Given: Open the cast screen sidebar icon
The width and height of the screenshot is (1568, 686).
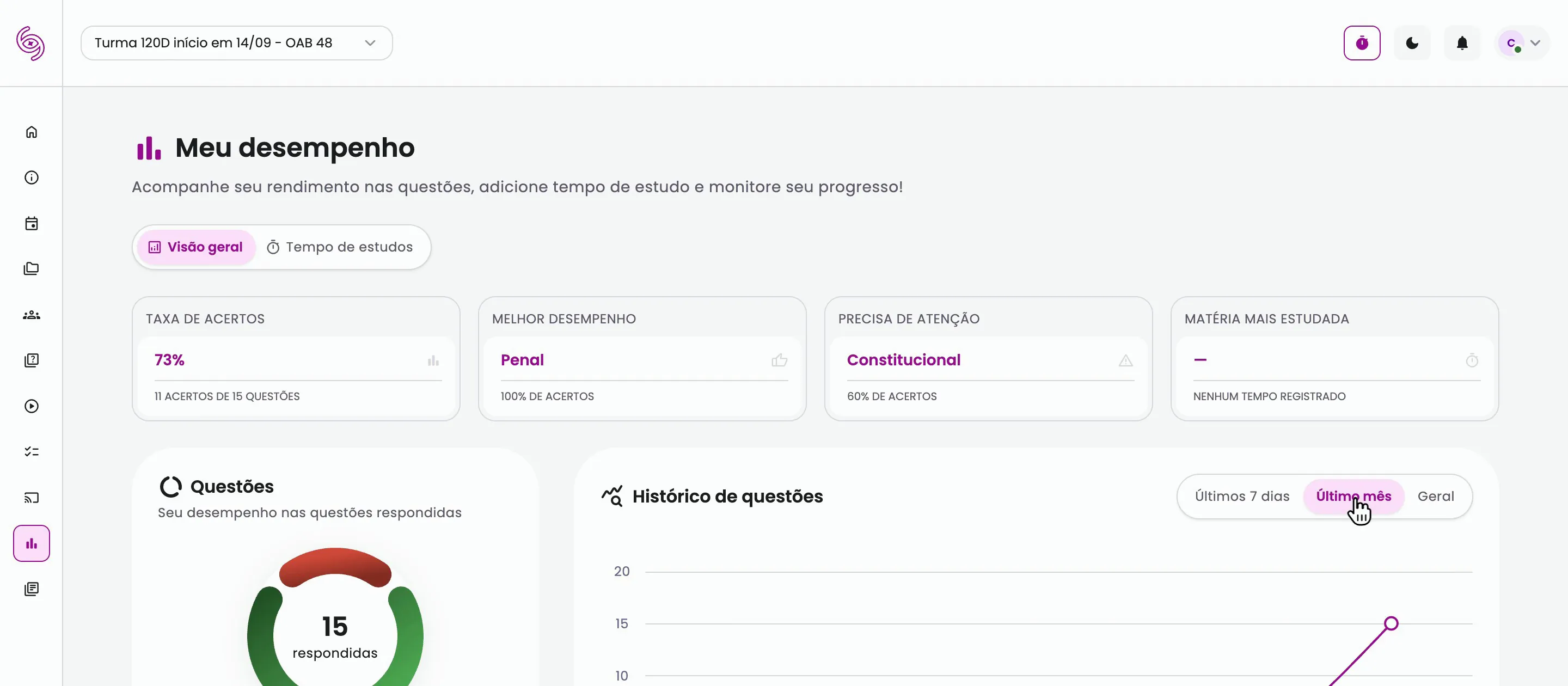Looking at the screenshot, I should click(x=31, y=497).
